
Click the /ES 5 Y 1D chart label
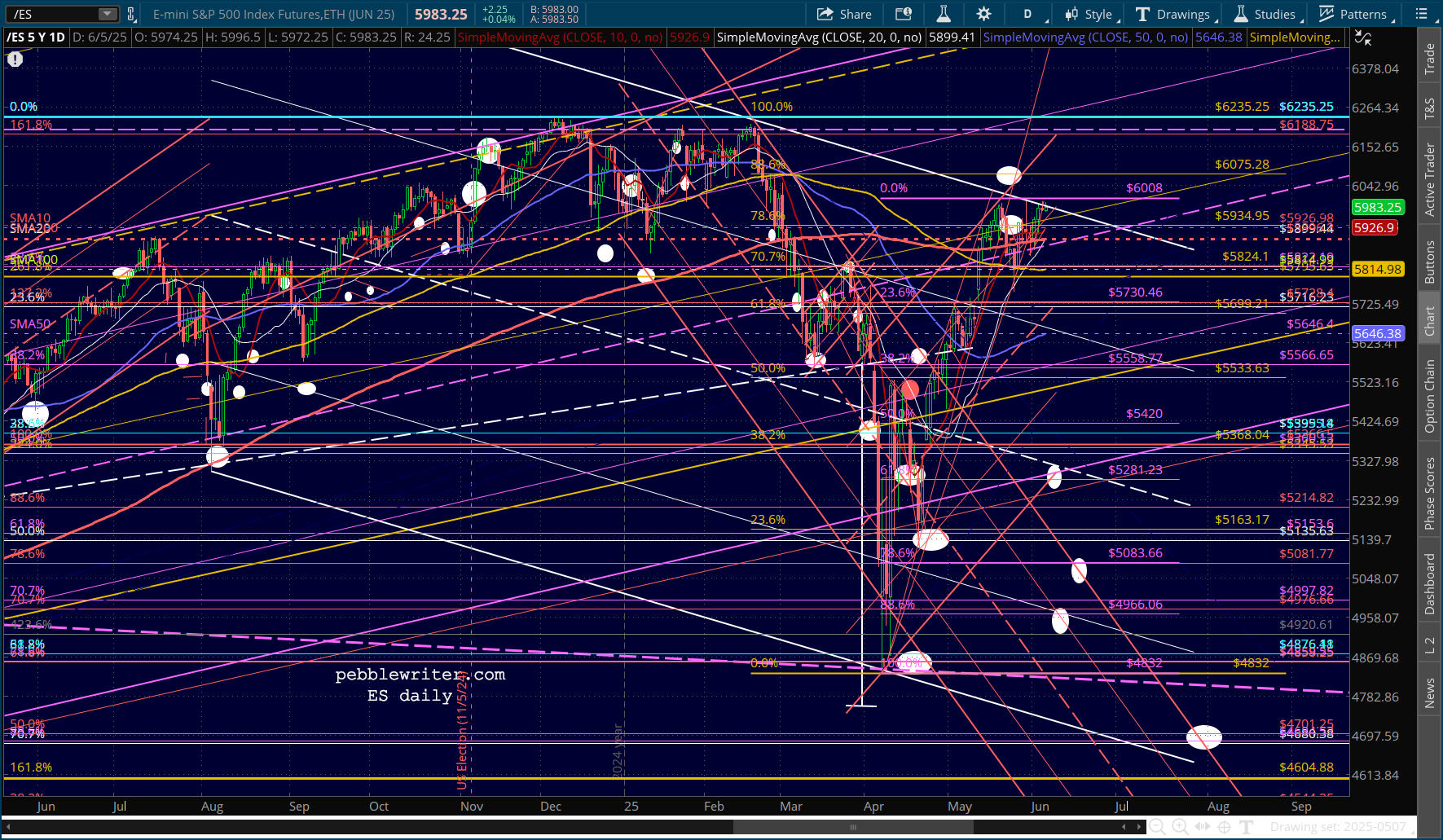point(36,37)
